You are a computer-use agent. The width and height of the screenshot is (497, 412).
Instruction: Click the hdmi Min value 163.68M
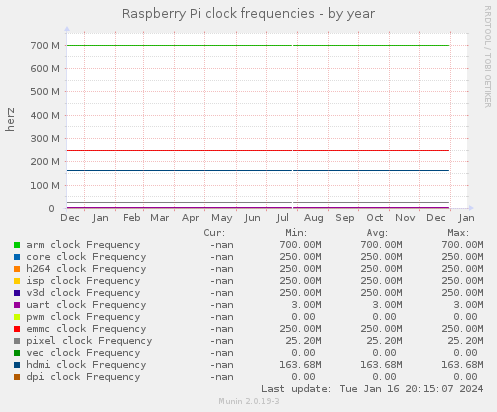pos(300,365)
